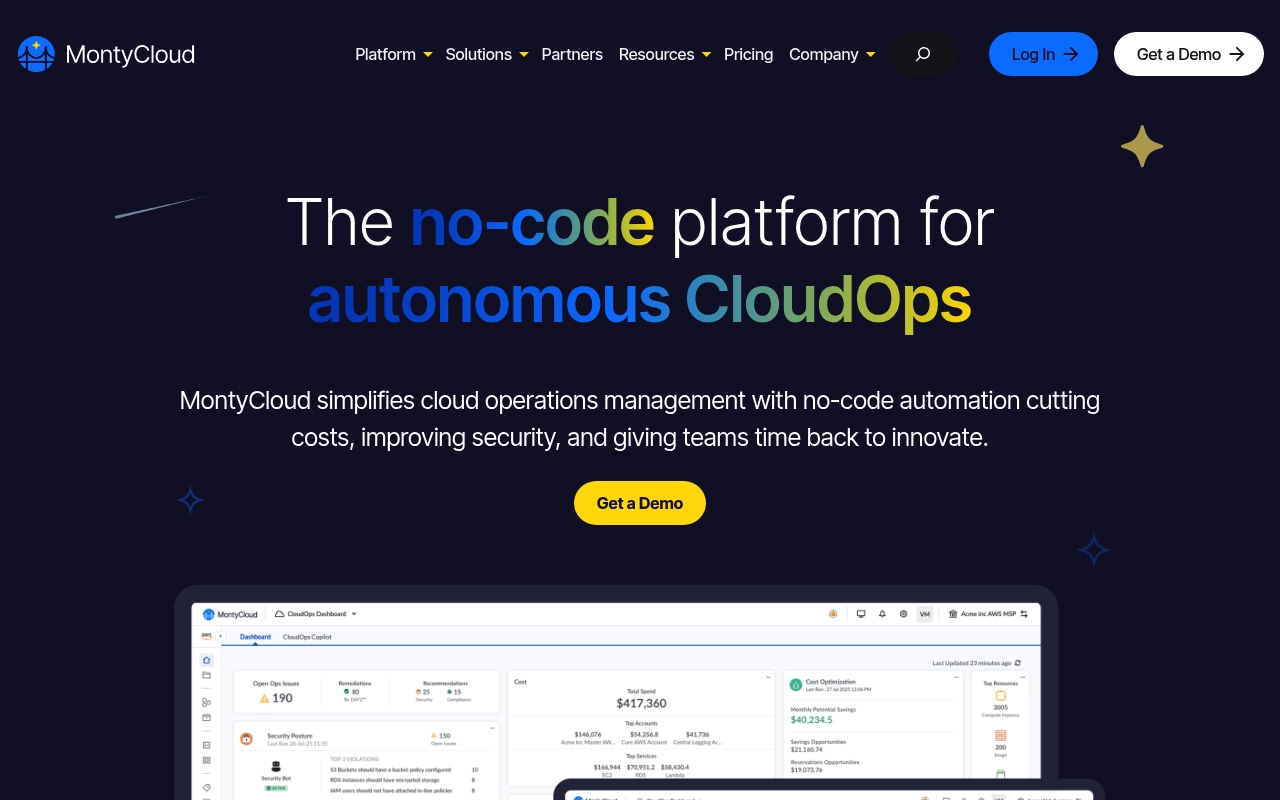Click the white Get a Demo header button
Image resolution: width=1280 pixels, height=800 pixels.
click(1189, 54)
